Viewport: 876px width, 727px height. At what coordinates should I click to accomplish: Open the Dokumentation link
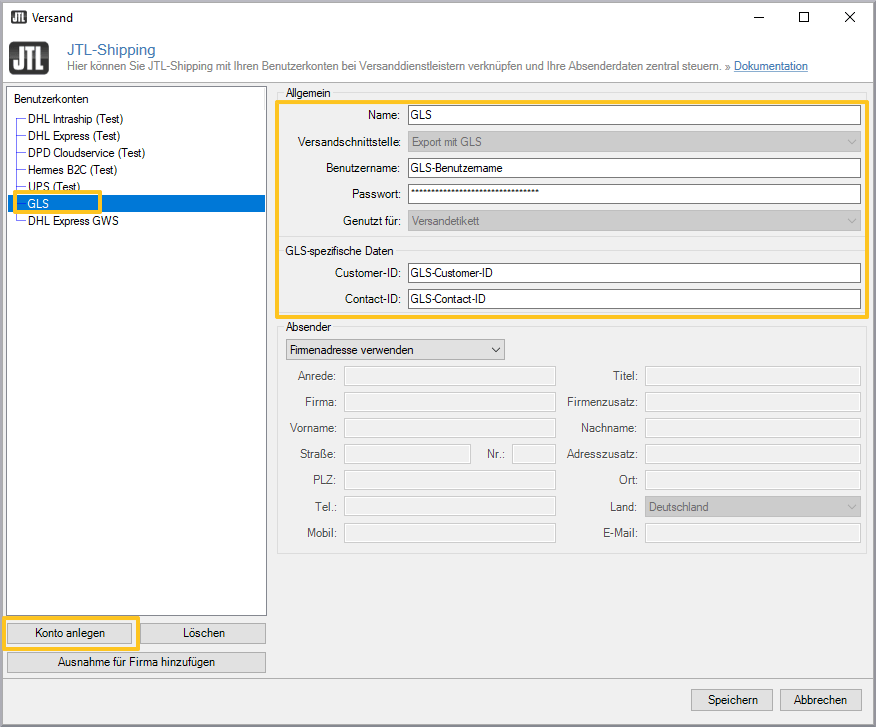tap(770, 66)
